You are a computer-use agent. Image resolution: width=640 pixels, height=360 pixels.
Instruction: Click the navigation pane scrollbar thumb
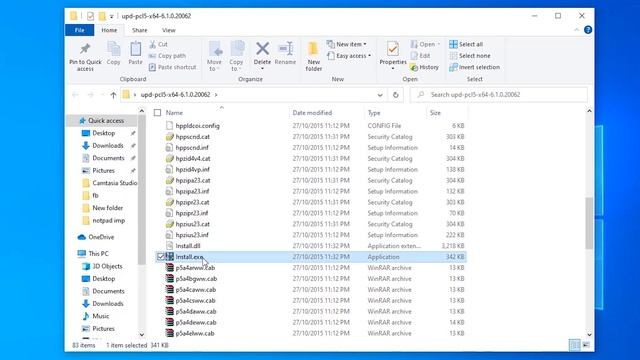click(142, 190)
